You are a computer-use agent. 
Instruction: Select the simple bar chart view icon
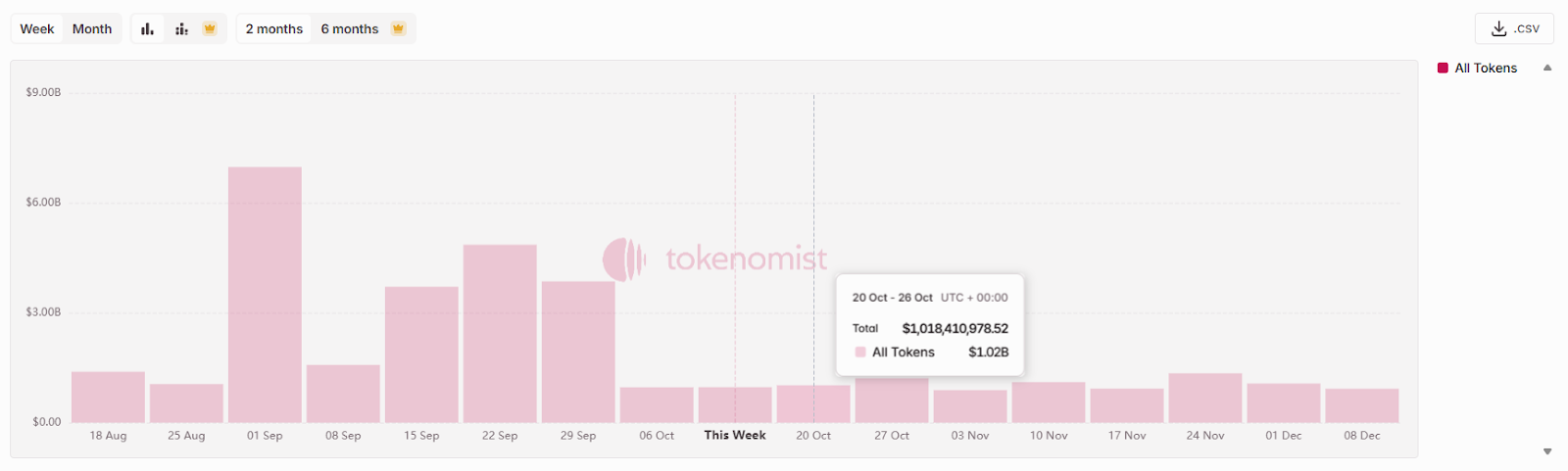[147, 28]
